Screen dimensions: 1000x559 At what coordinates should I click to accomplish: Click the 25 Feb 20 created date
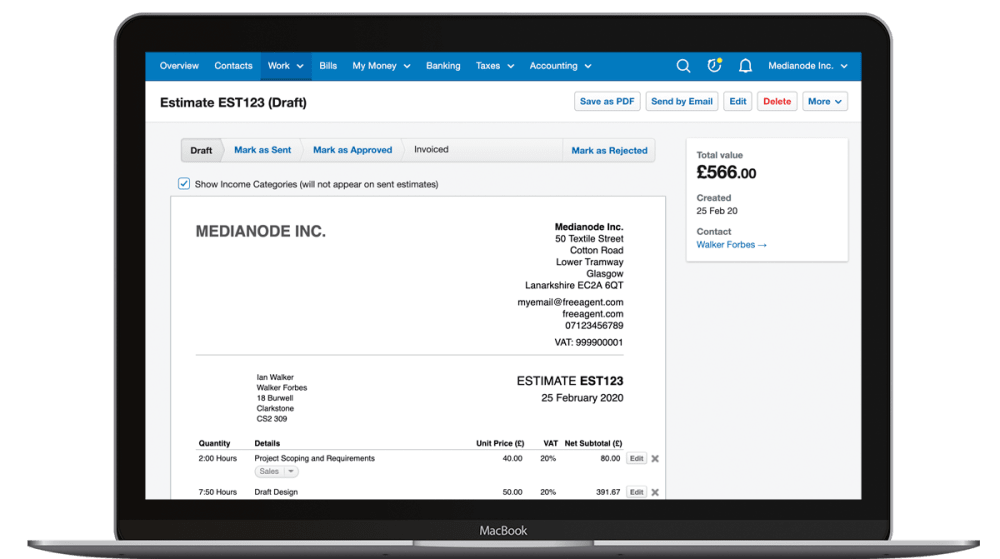[717, 211]
